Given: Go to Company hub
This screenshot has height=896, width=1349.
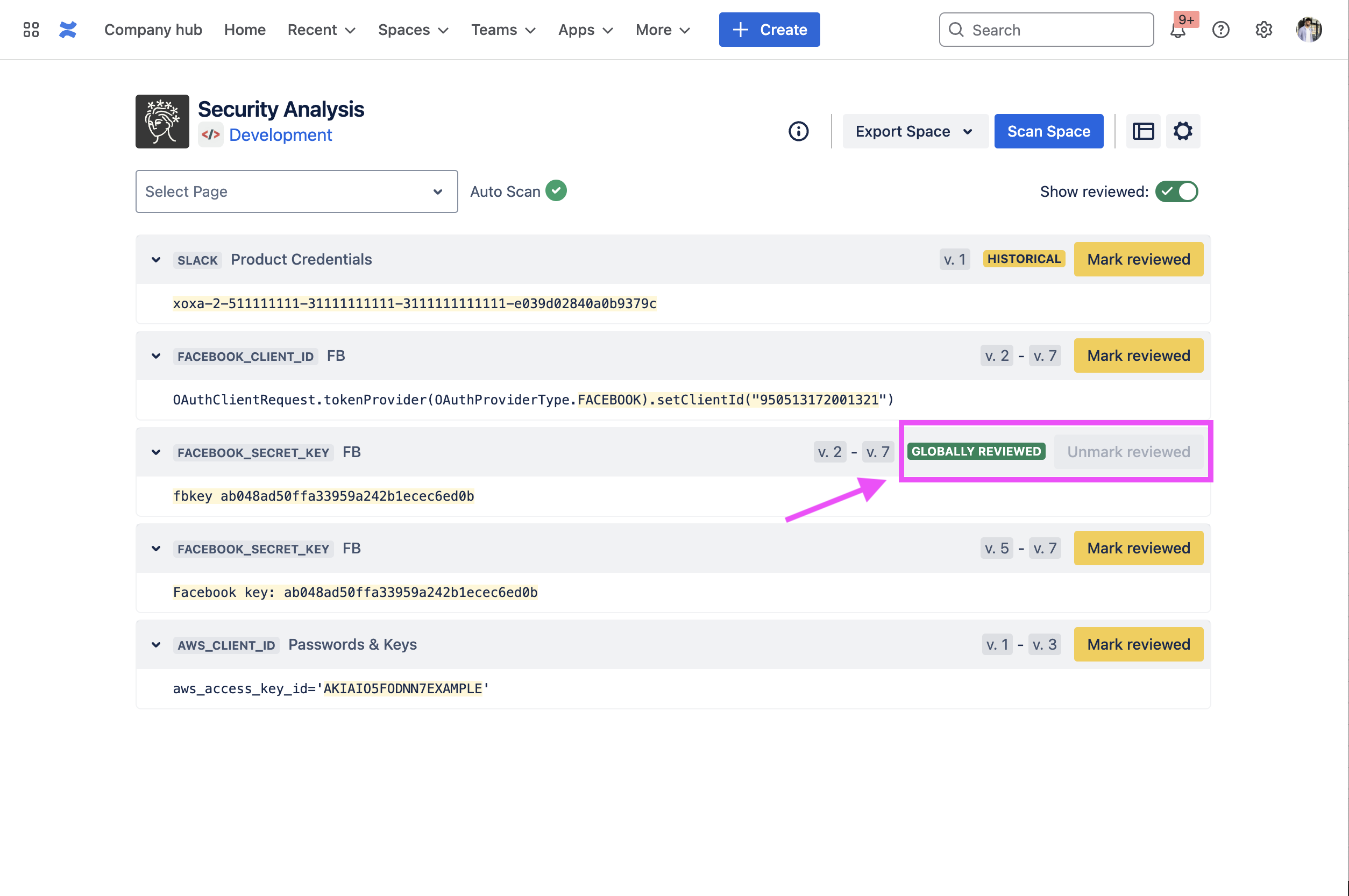Looking at the screenshot, I should 153,30.
